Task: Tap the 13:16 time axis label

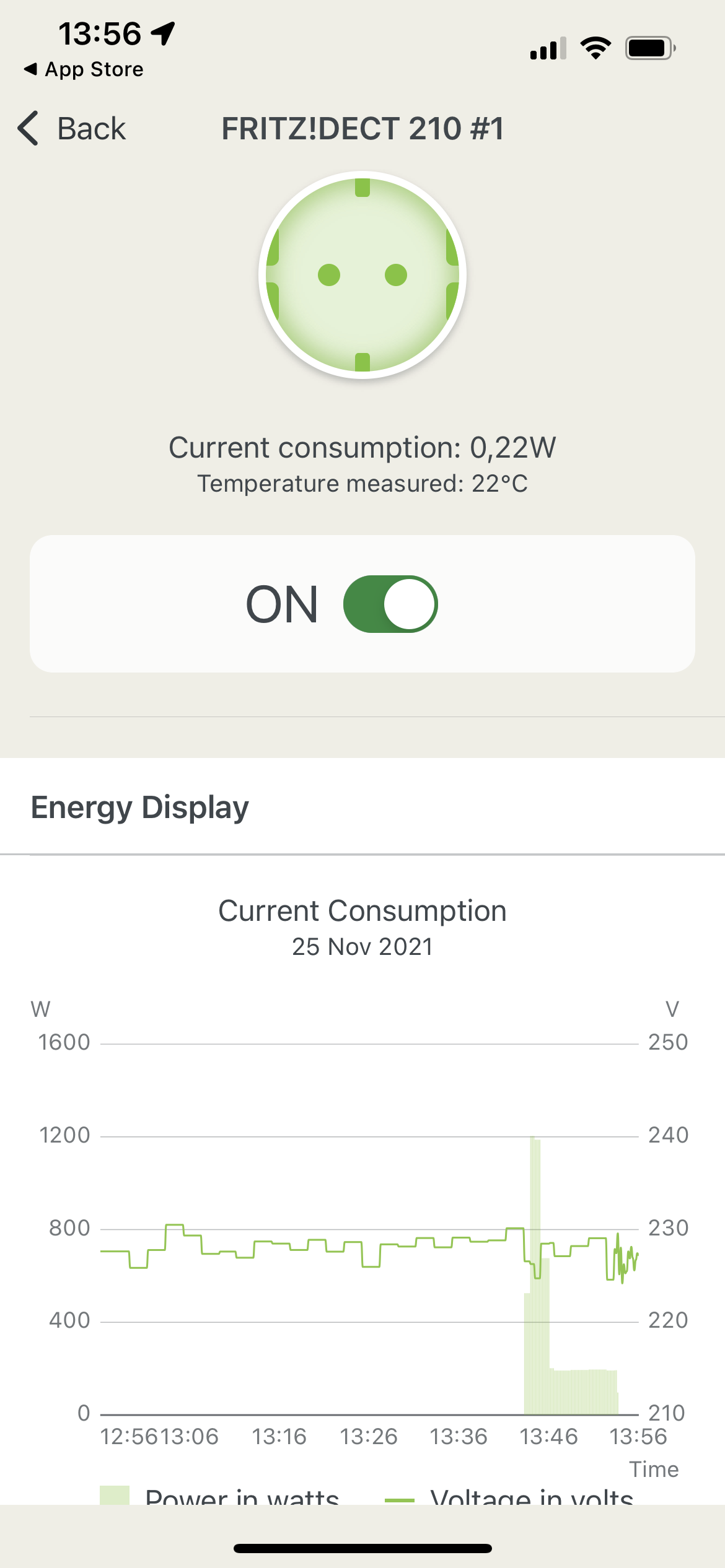Action: click(x=279, y=1436)
